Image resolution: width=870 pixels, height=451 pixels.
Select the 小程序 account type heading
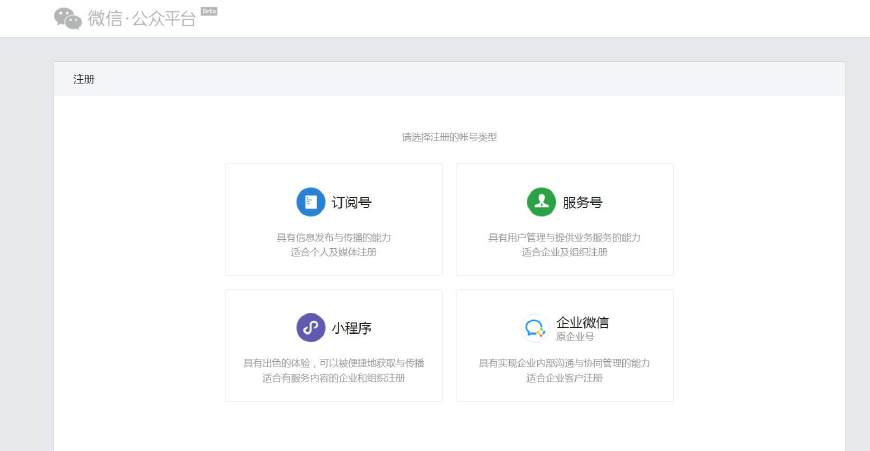click(351, 328)
